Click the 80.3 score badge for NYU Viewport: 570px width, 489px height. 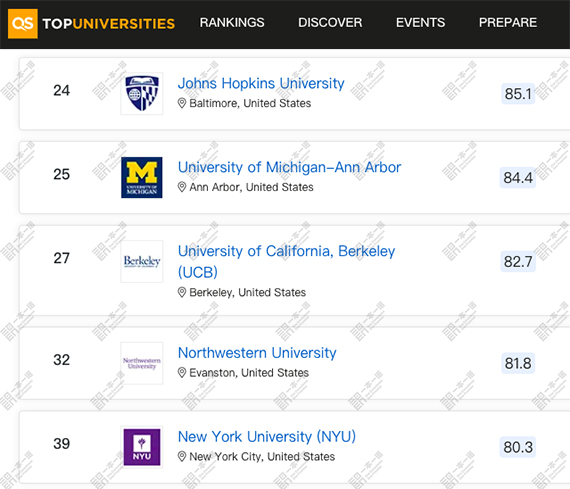coord(518,447)
